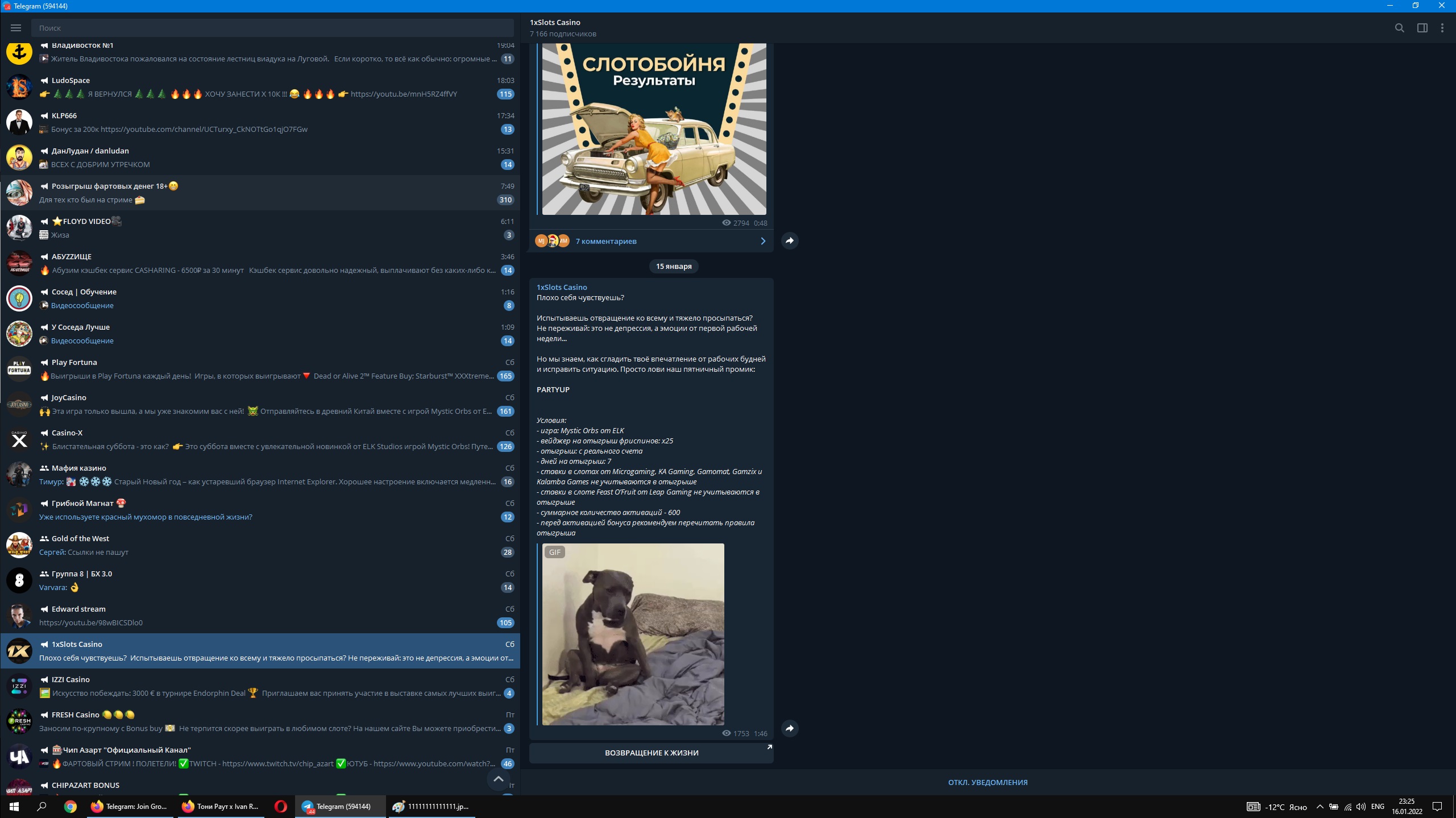Viewport: 1456px width, 818px height.
Task: Open FRESH Casino channel avatar
Action: [19, 721]
